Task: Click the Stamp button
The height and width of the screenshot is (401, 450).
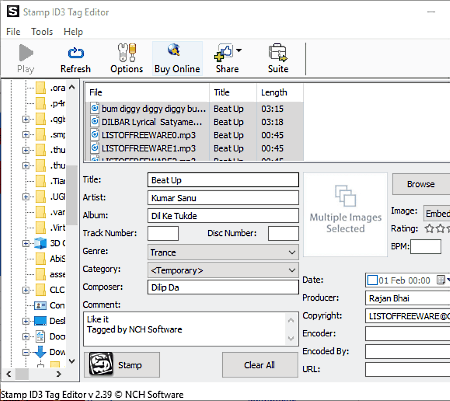Action: [122, 365]
